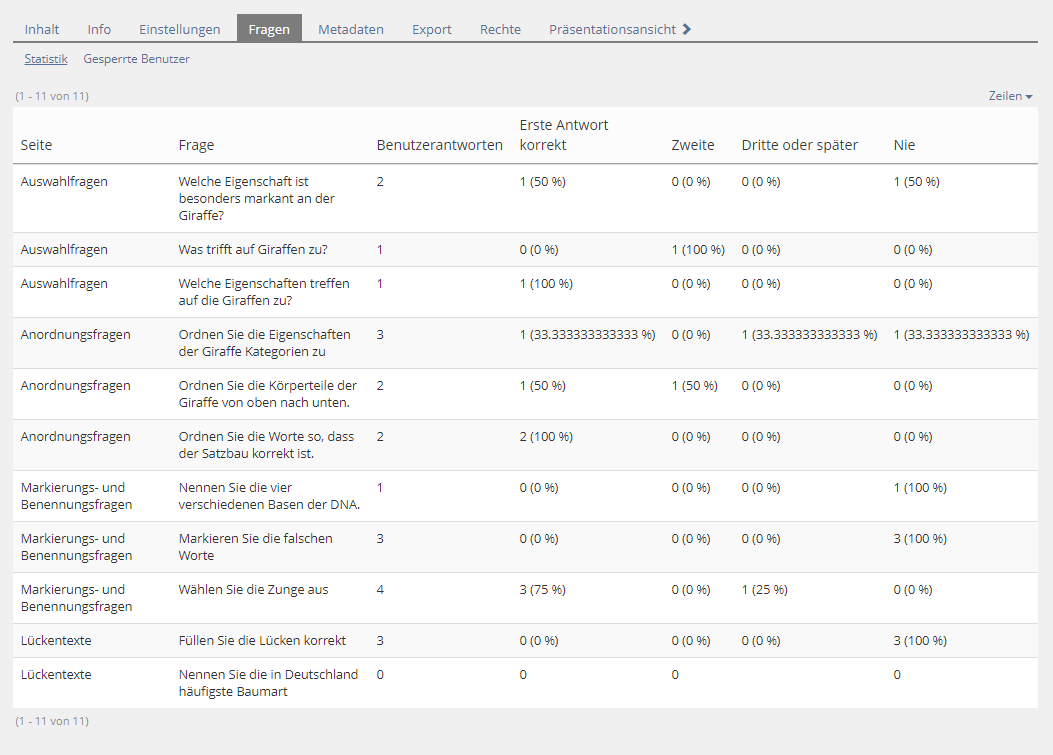Switch to the Einstellungen tab
The height and width of the screenshot is (755, 1053).
180,29
